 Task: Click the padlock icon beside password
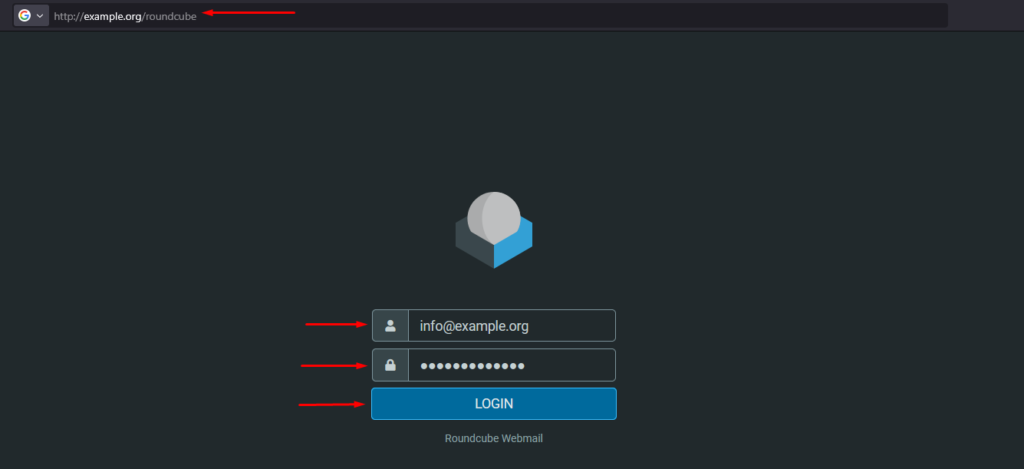click(390, 365)
